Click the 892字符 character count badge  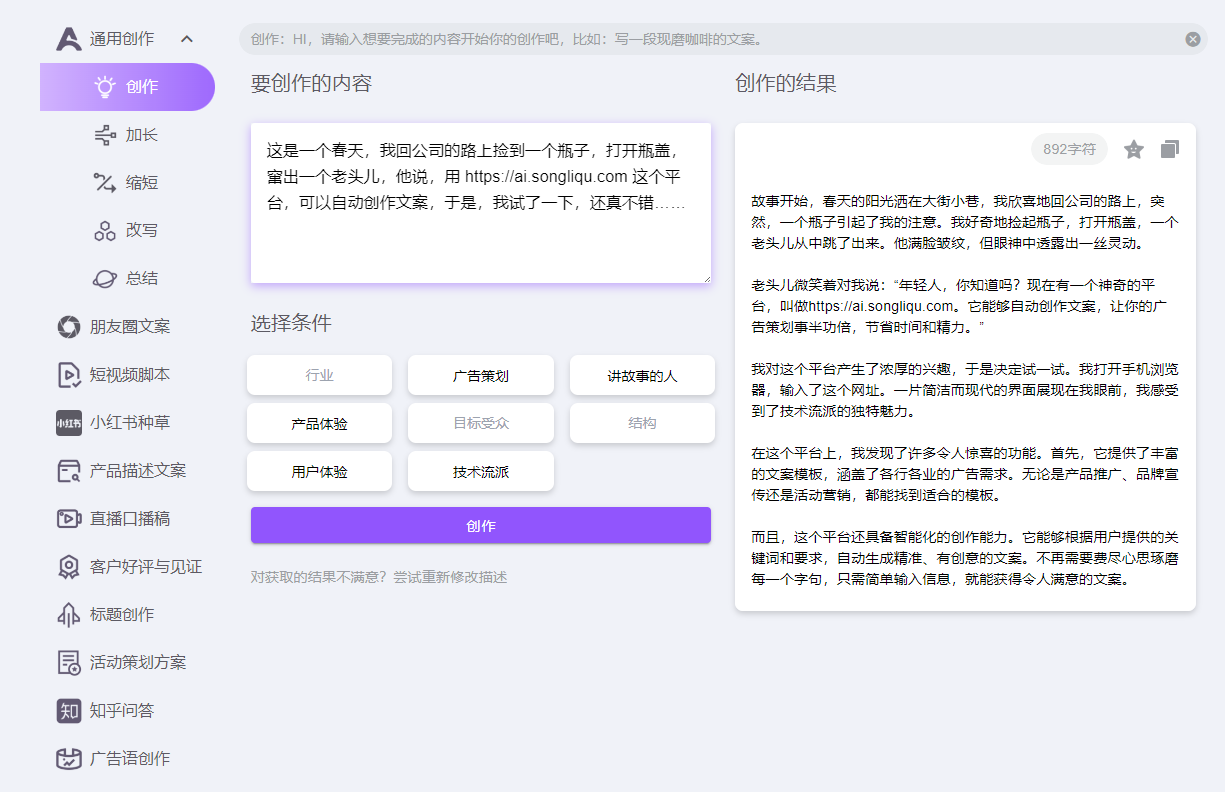click(x=1069, y=149)
